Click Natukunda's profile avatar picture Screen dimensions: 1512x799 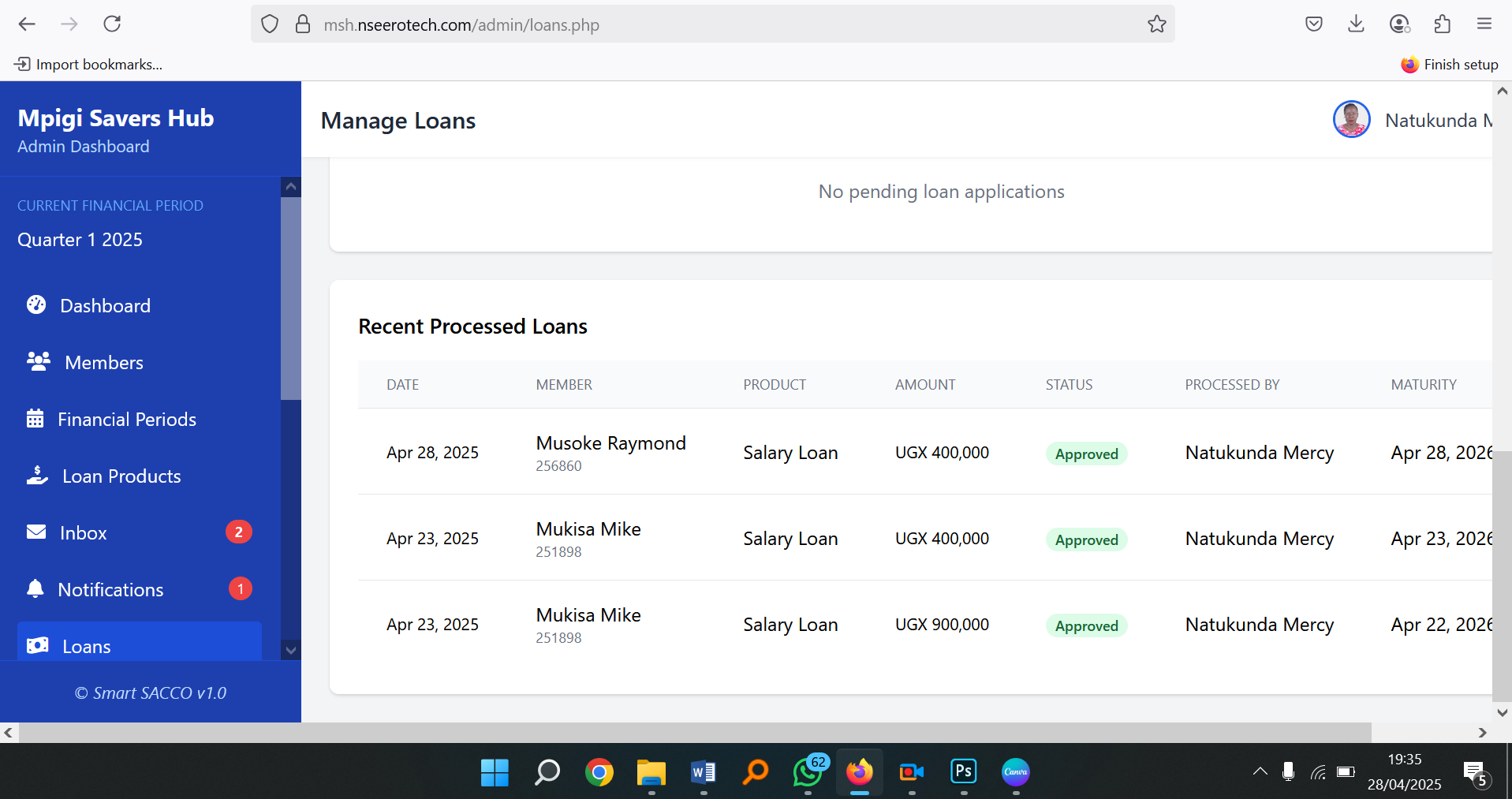(x=1351, y=120)
